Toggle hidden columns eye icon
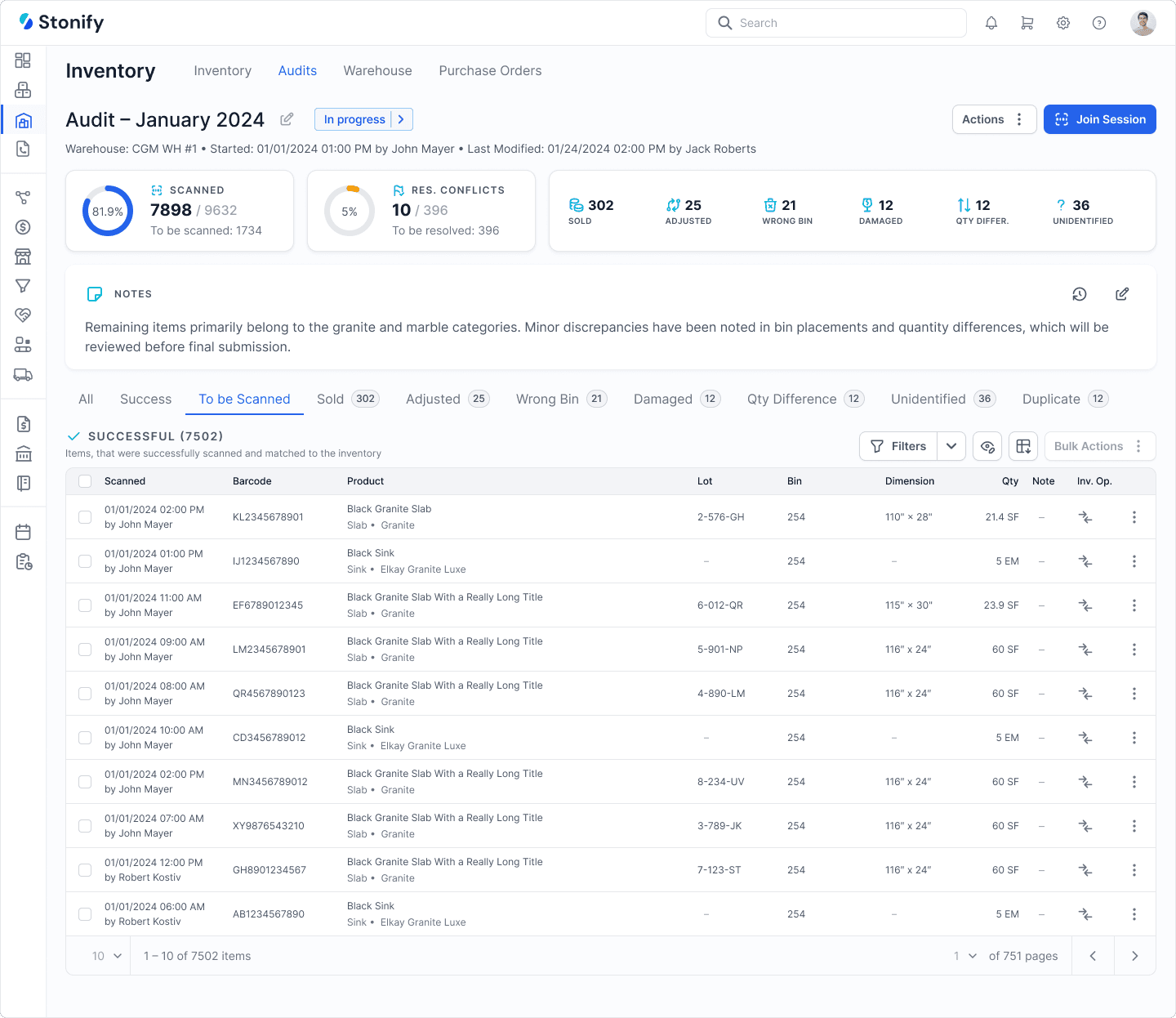 [x=987, y=446]
